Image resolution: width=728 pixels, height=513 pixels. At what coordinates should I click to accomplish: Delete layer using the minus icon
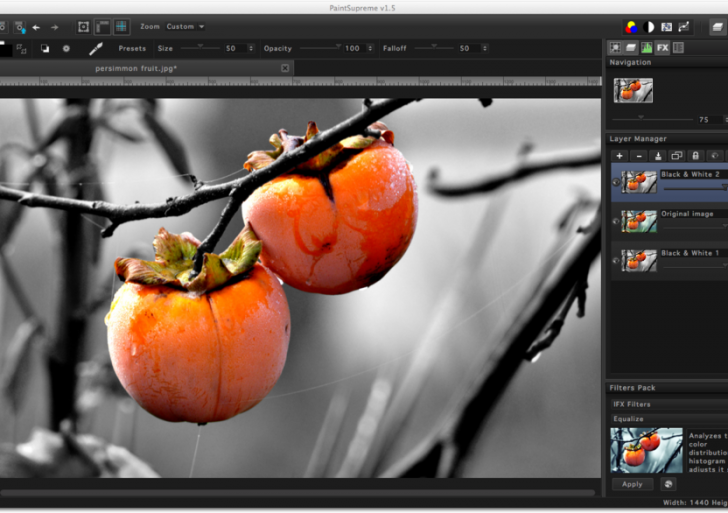(x=639, y=156)
